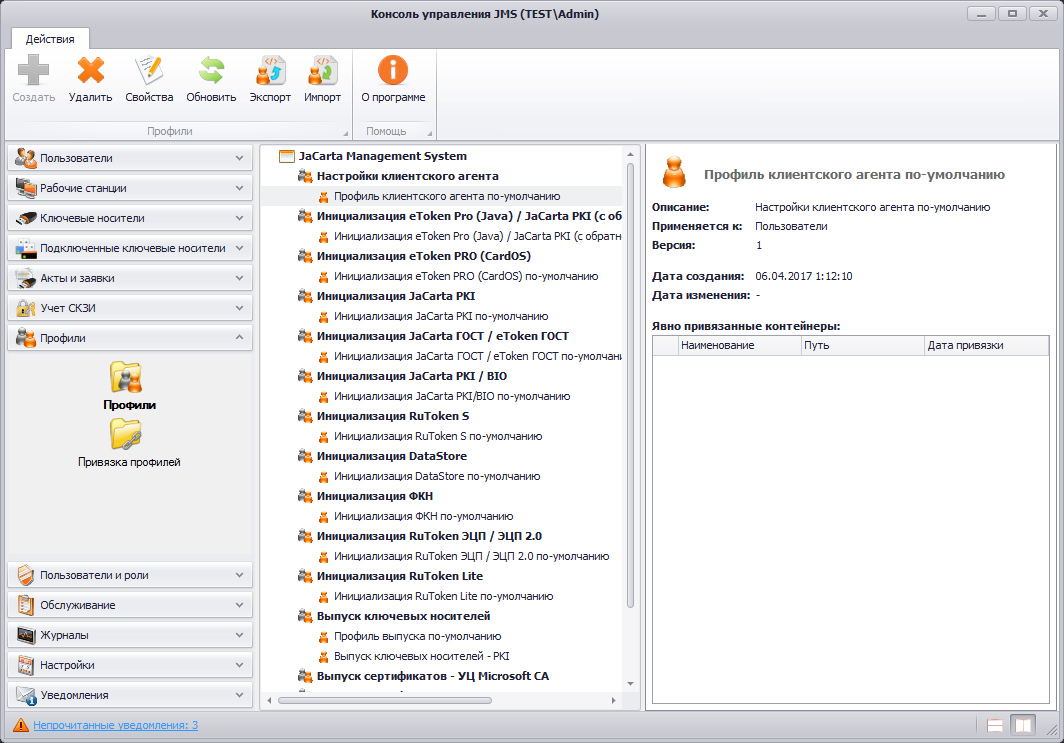Expand the Пользователи section chevron
Image resolution: width=1064 pixels, height=743 pixels.
coord(240,158)
